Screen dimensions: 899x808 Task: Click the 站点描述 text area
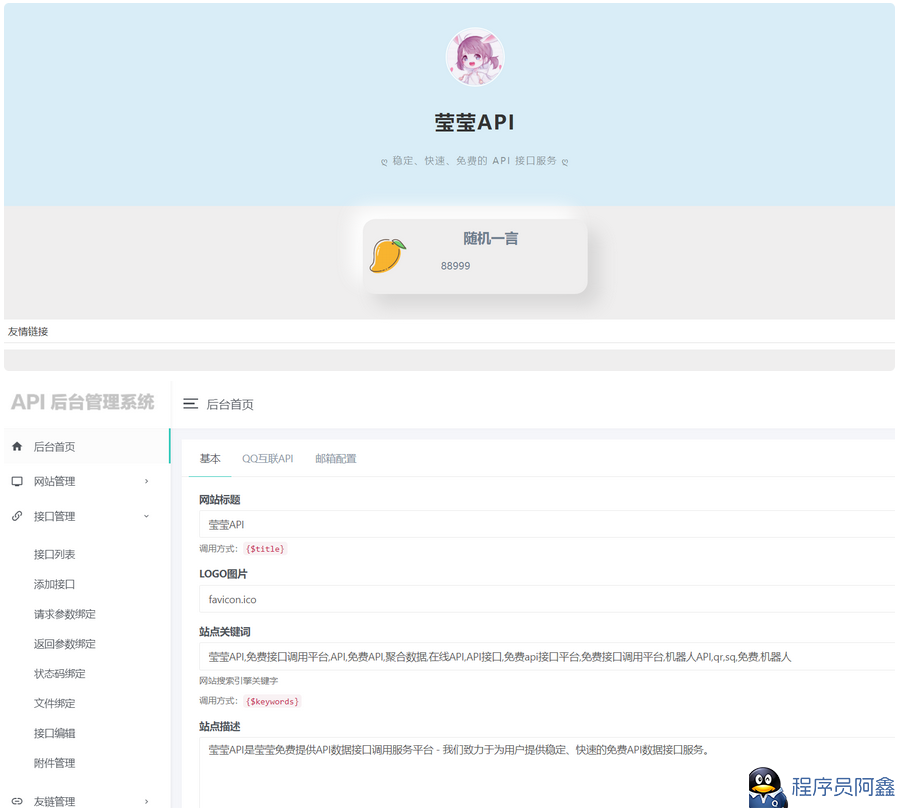point(547,772)
